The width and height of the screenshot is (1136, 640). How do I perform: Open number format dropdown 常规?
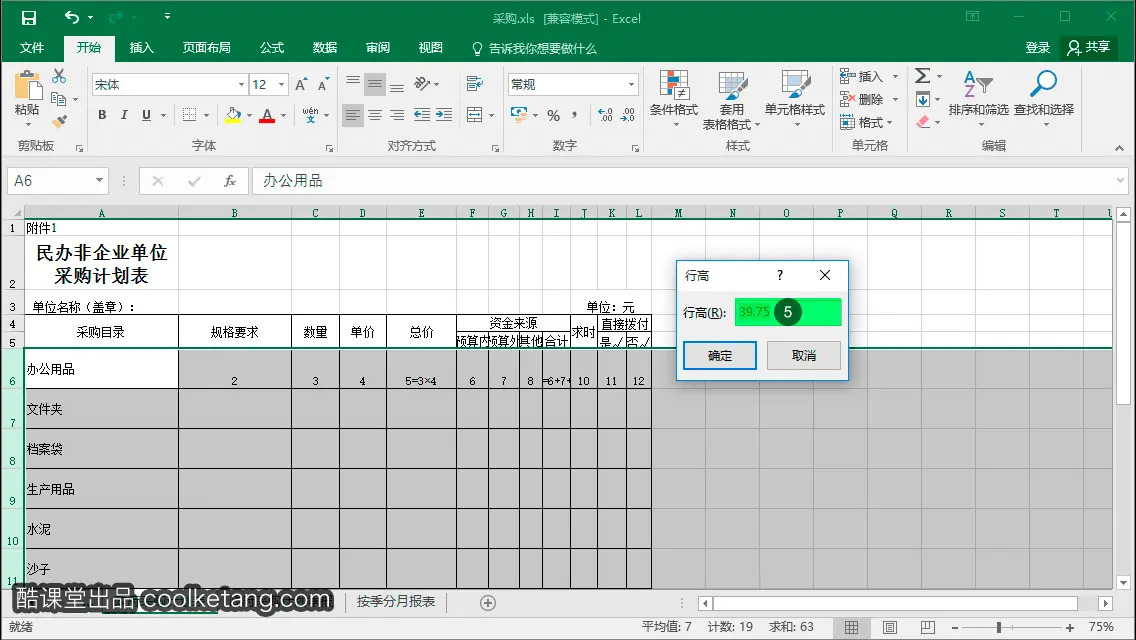(x=631, y=85)
